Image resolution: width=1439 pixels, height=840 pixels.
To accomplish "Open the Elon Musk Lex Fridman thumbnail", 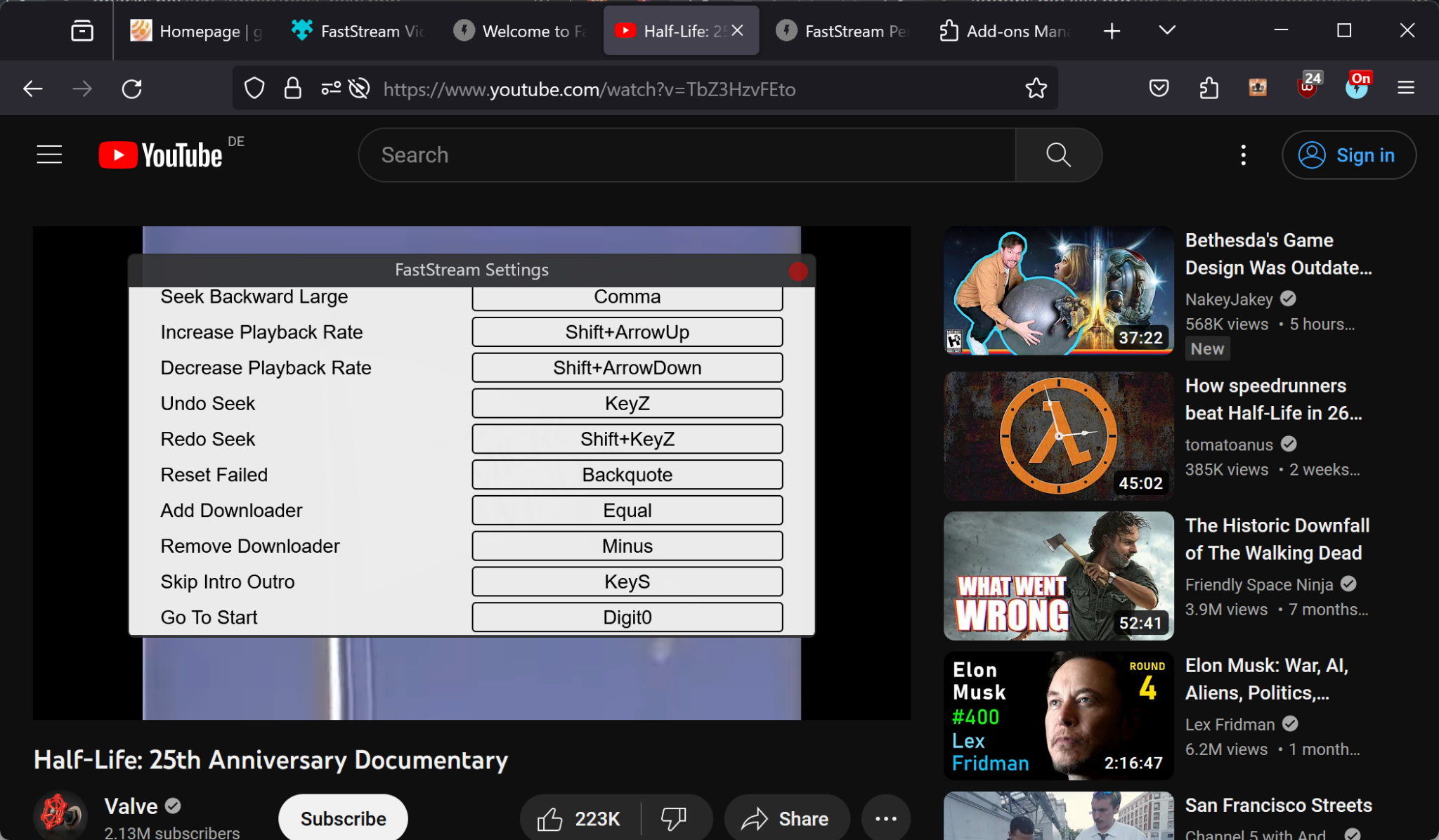I will point(1057,716).
